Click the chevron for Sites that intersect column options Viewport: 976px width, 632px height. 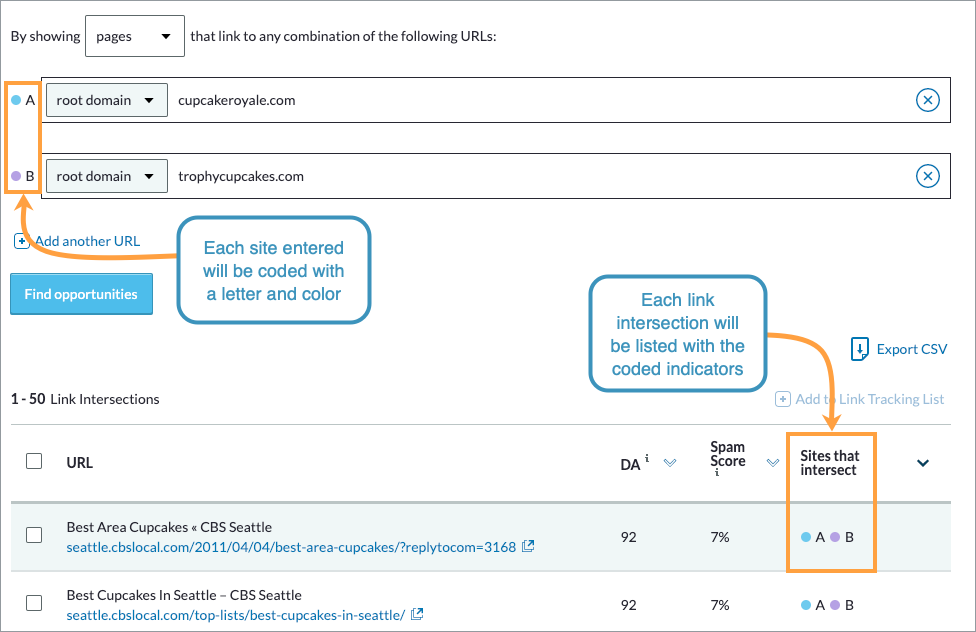[922, 463]
